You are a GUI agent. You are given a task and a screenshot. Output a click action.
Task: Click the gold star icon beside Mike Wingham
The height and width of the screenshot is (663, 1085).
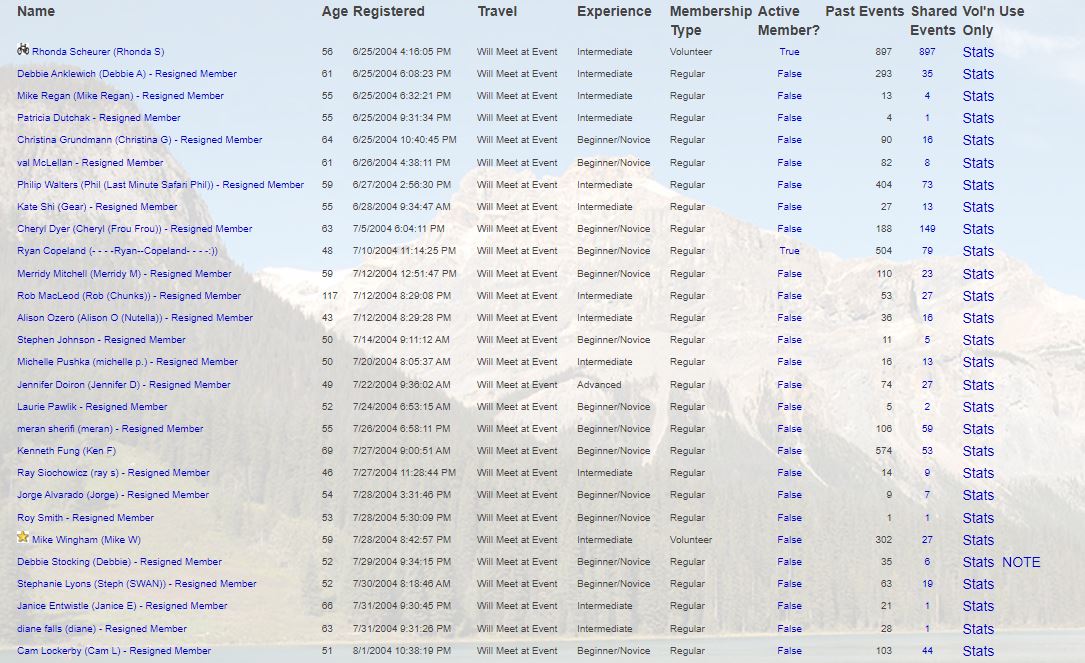click(x=23, y=537)
